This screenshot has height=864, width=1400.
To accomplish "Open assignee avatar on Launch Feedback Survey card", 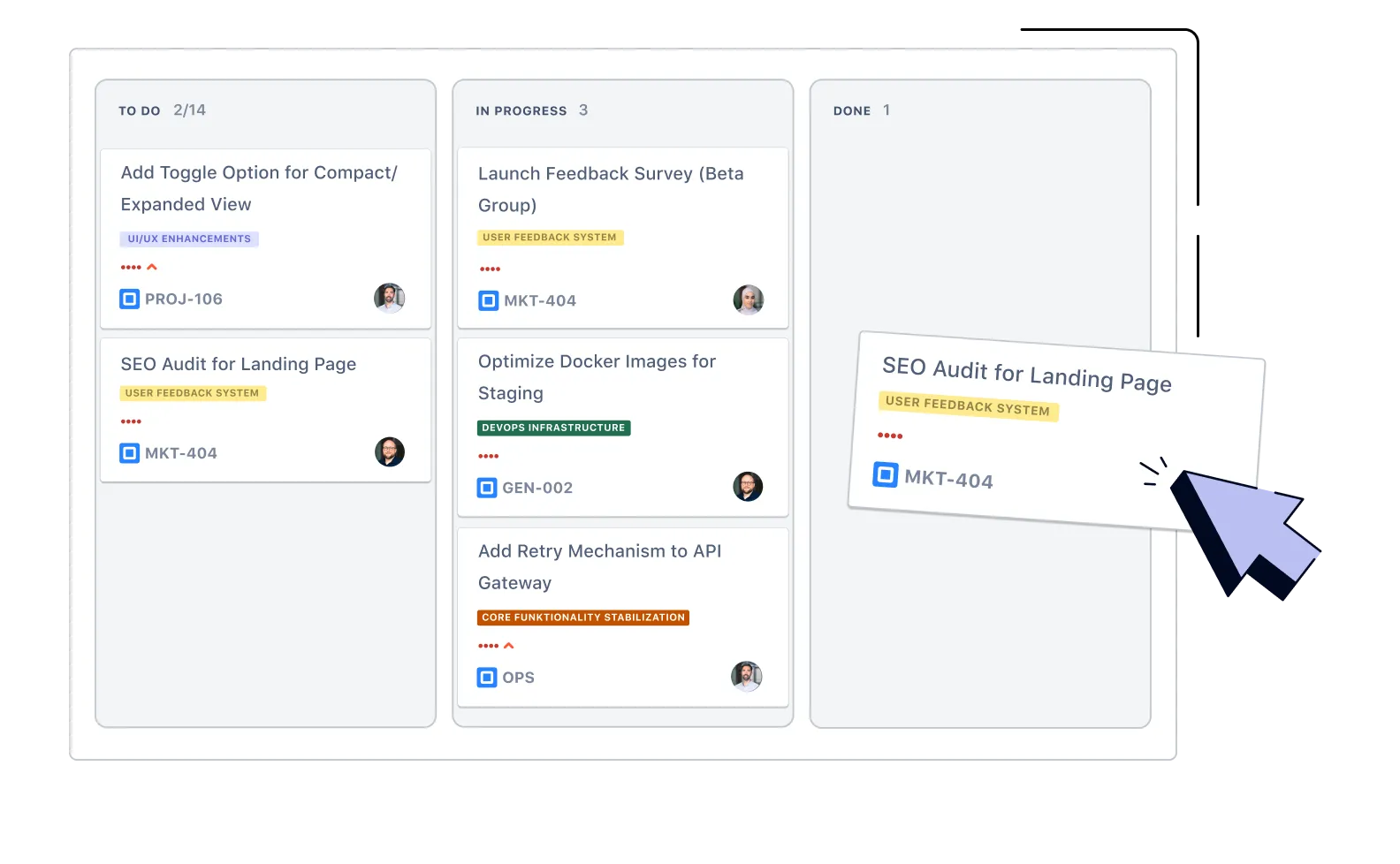I will click(748, 299).
